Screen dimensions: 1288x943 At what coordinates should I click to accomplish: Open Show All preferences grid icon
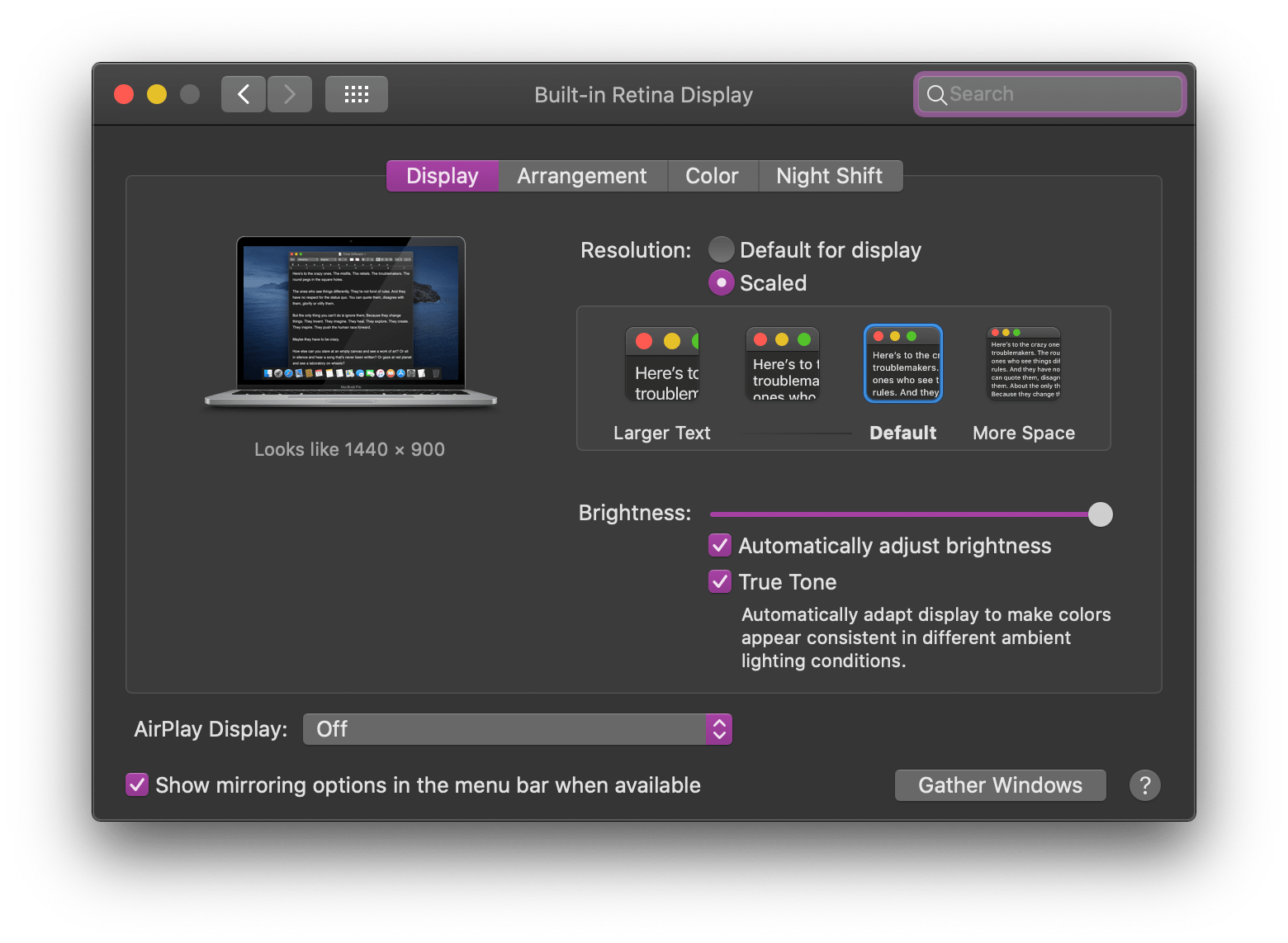pos(356,93)
